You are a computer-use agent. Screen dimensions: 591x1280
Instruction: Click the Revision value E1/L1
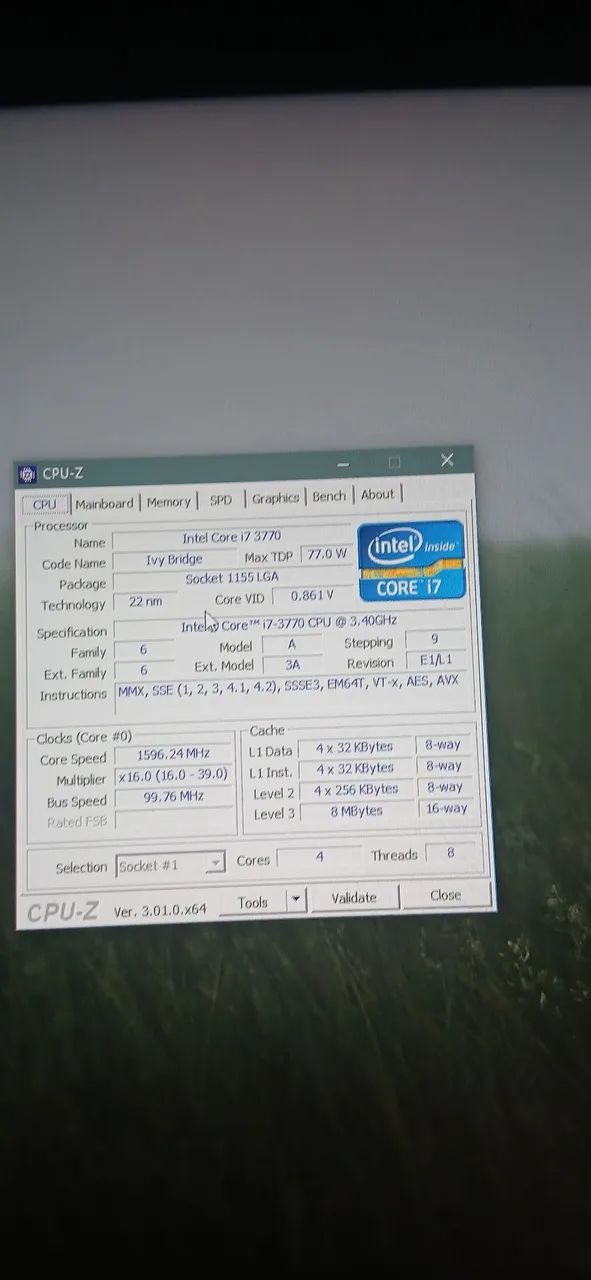tap(435, 661)
